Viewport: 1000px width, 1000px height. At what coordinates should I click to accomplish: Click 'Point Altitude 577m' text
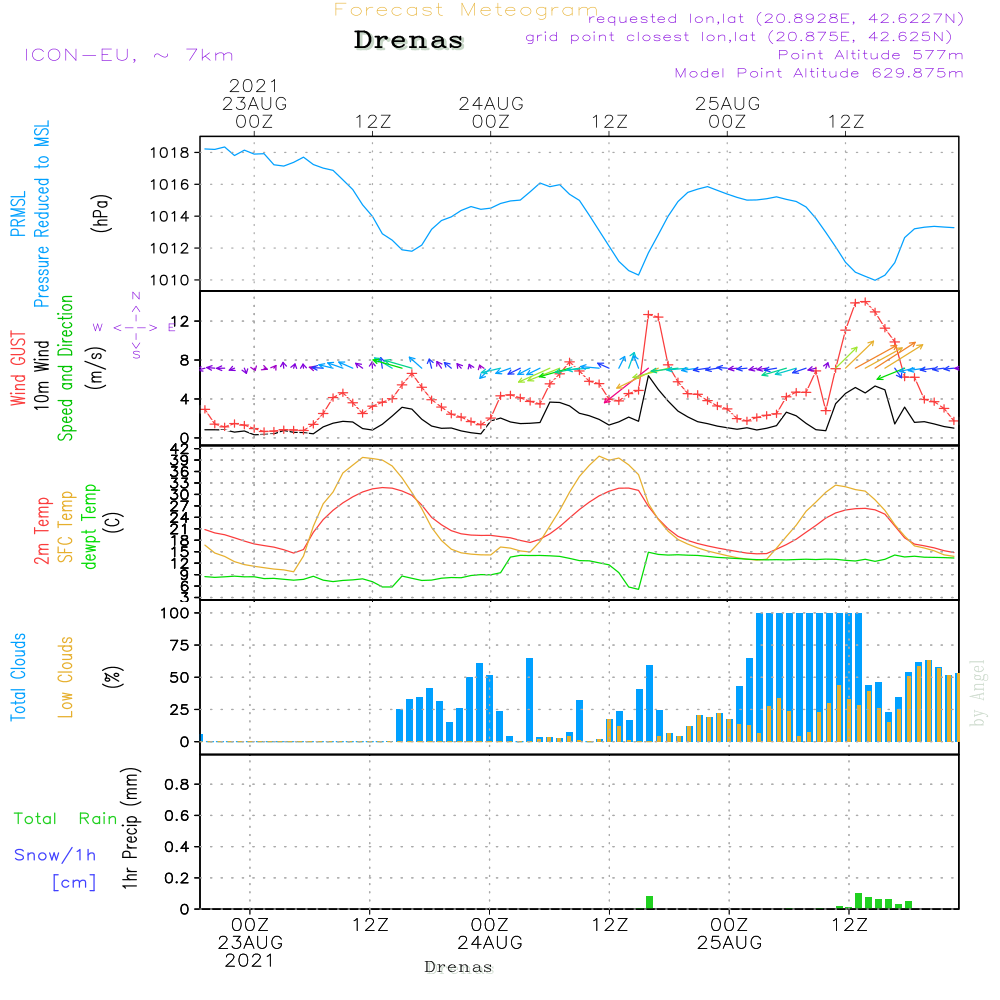click(871, 55)
